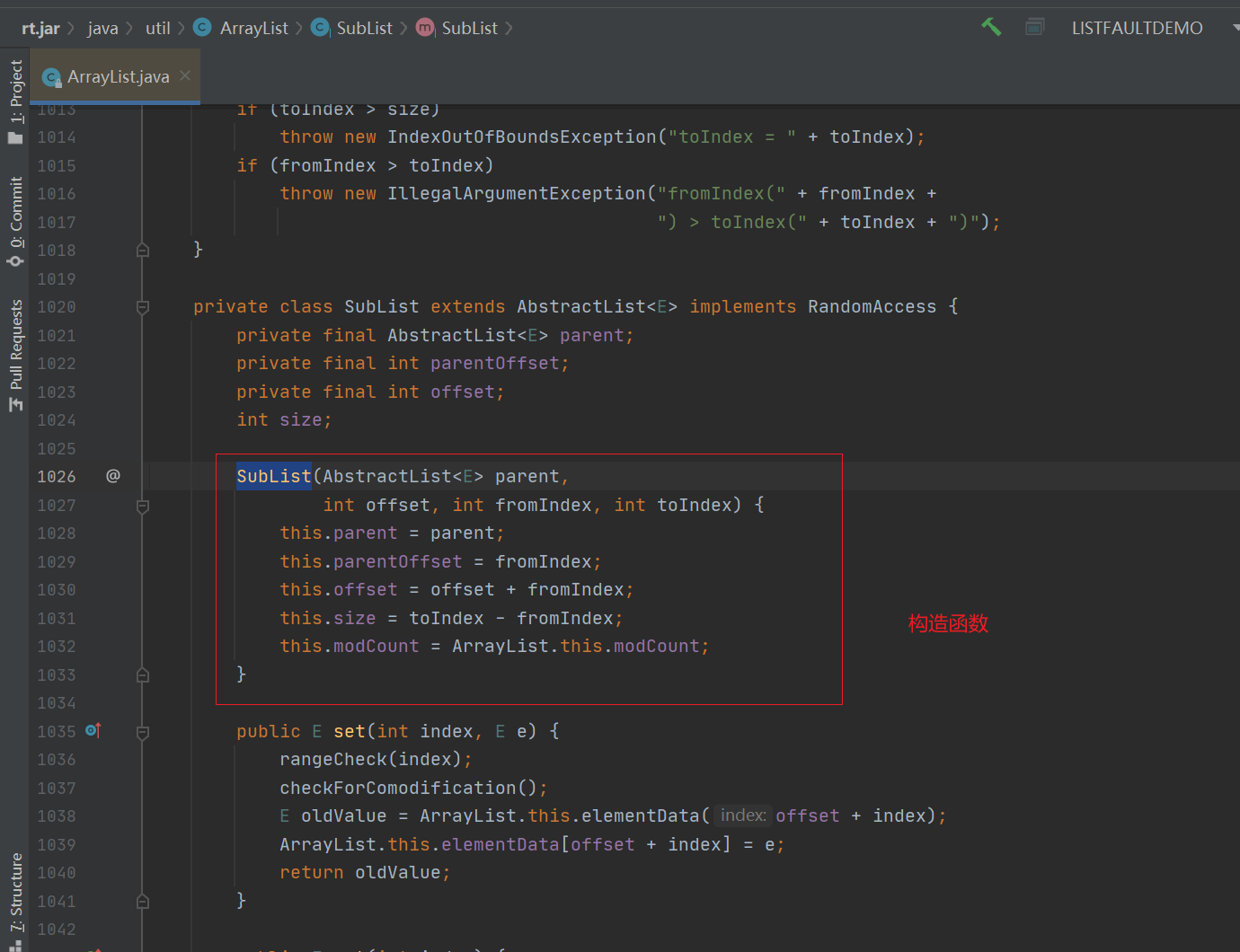
Task: Click the class file icon on ArrayList.java tab
Action: pyautogui.click(x=52, y=77)
